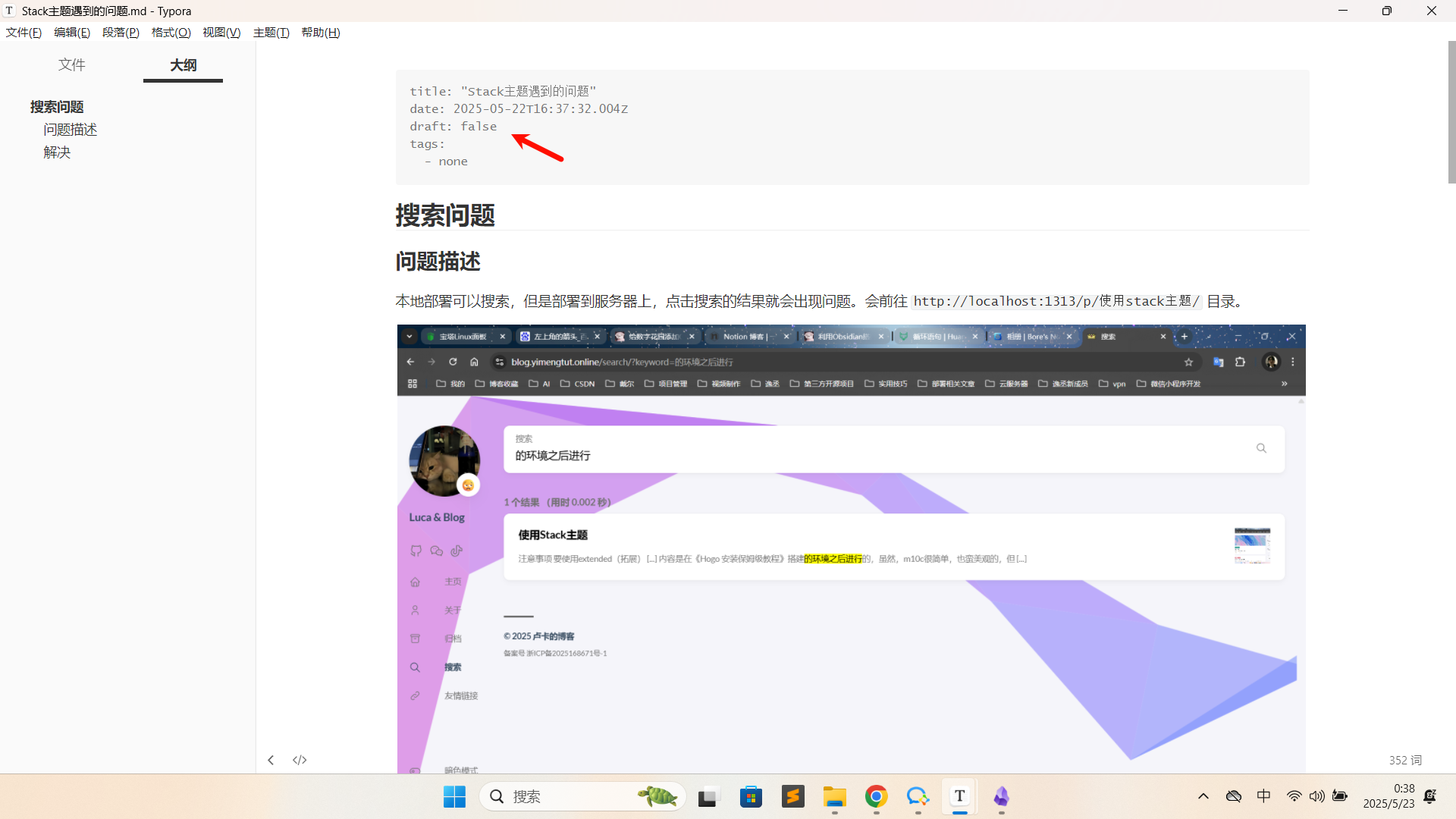
Task: Open the 段落(P) menu
Action: point(121,33)
